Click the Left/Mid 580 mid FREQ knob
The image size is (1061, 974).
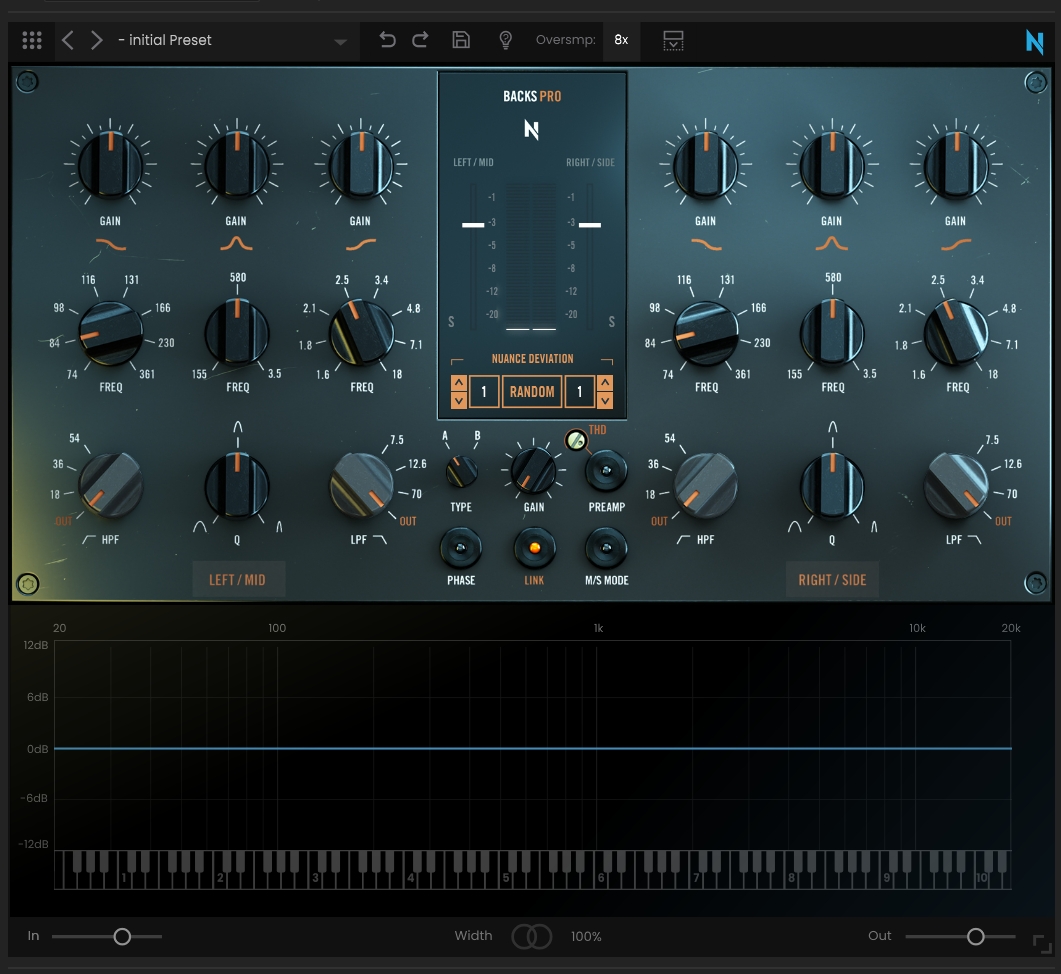pos(237,334)
